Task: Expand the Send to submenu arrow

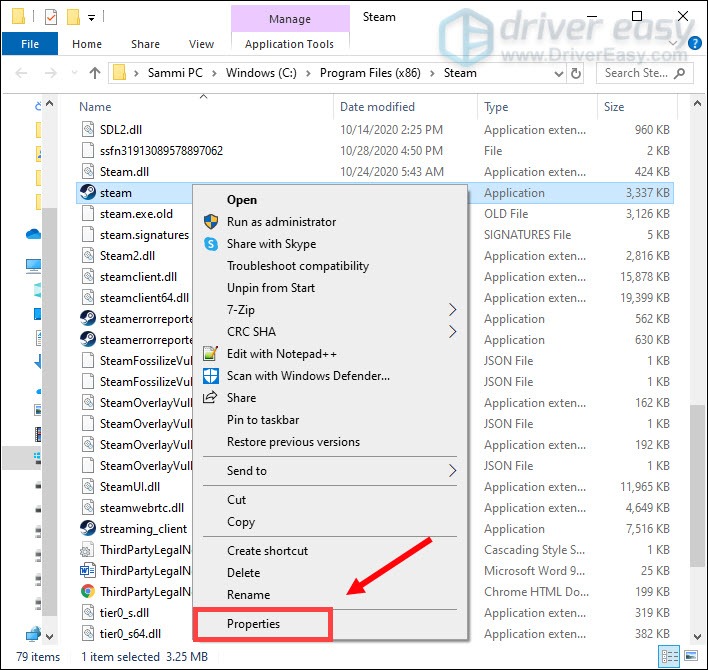Action: point(452,471)
